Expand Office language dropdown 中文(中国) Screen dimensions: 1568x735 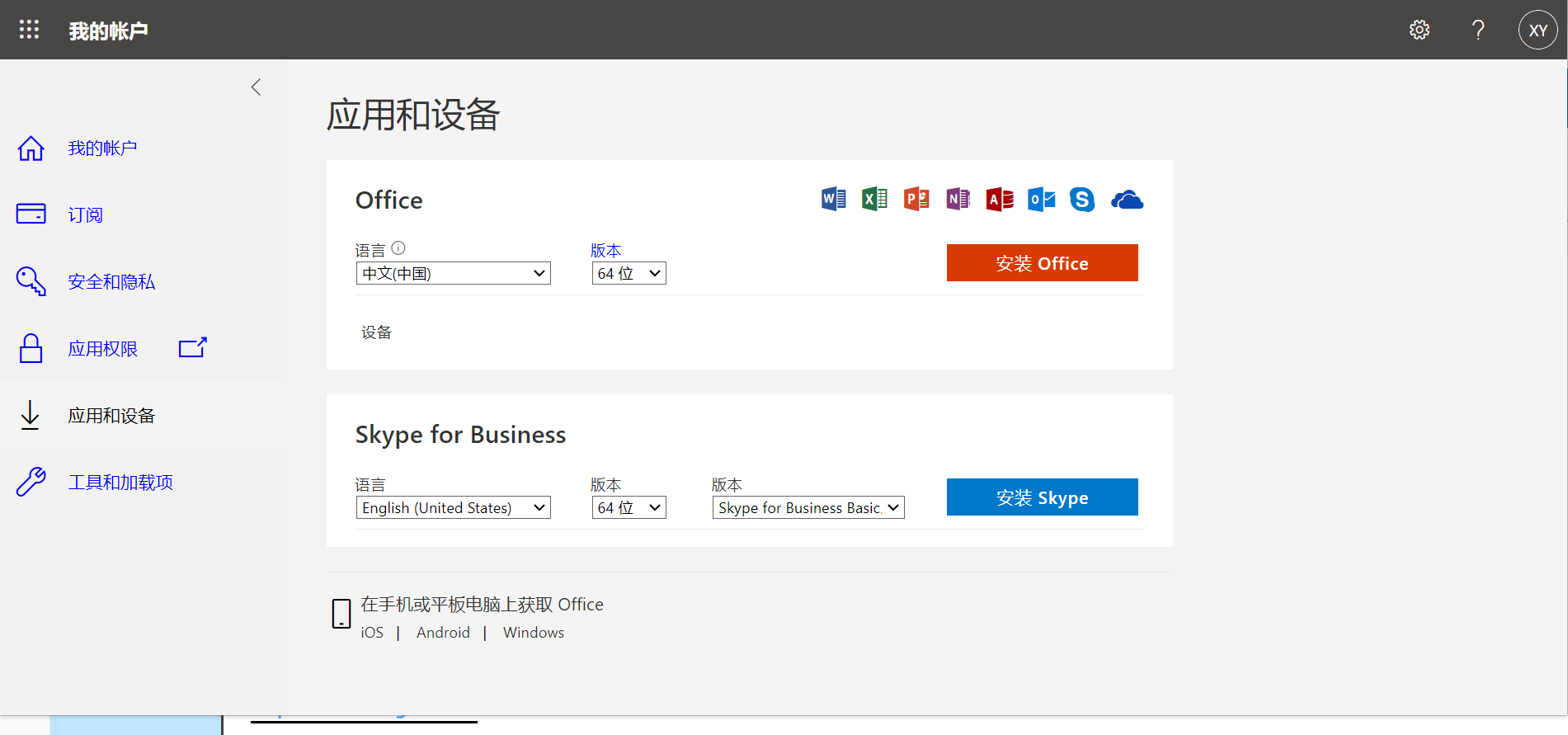(453, 273)
